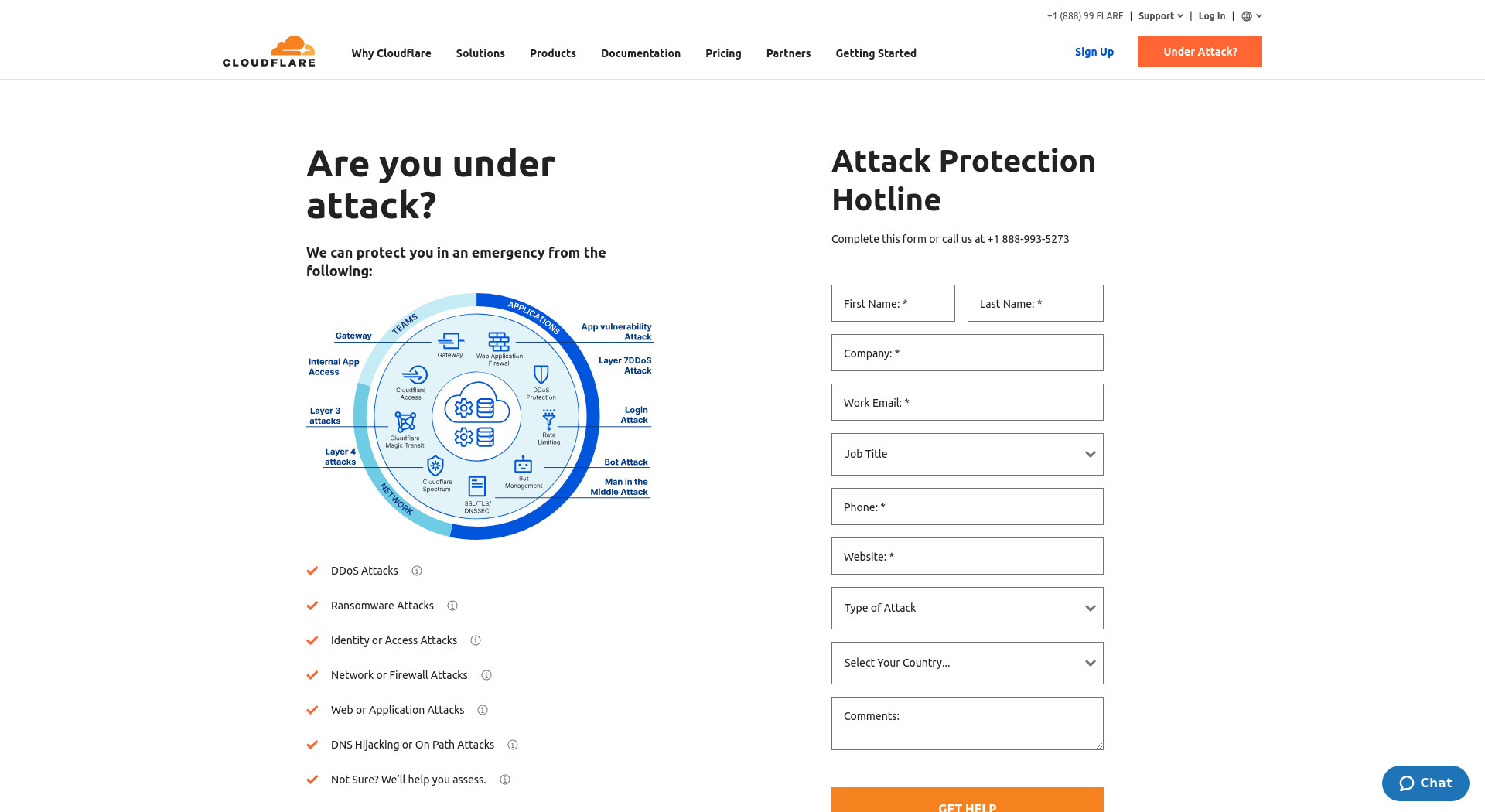Viewport: 1485px width, 812px height.
Task: Click the Cloudflare logo
Action: tap(268, 52)
